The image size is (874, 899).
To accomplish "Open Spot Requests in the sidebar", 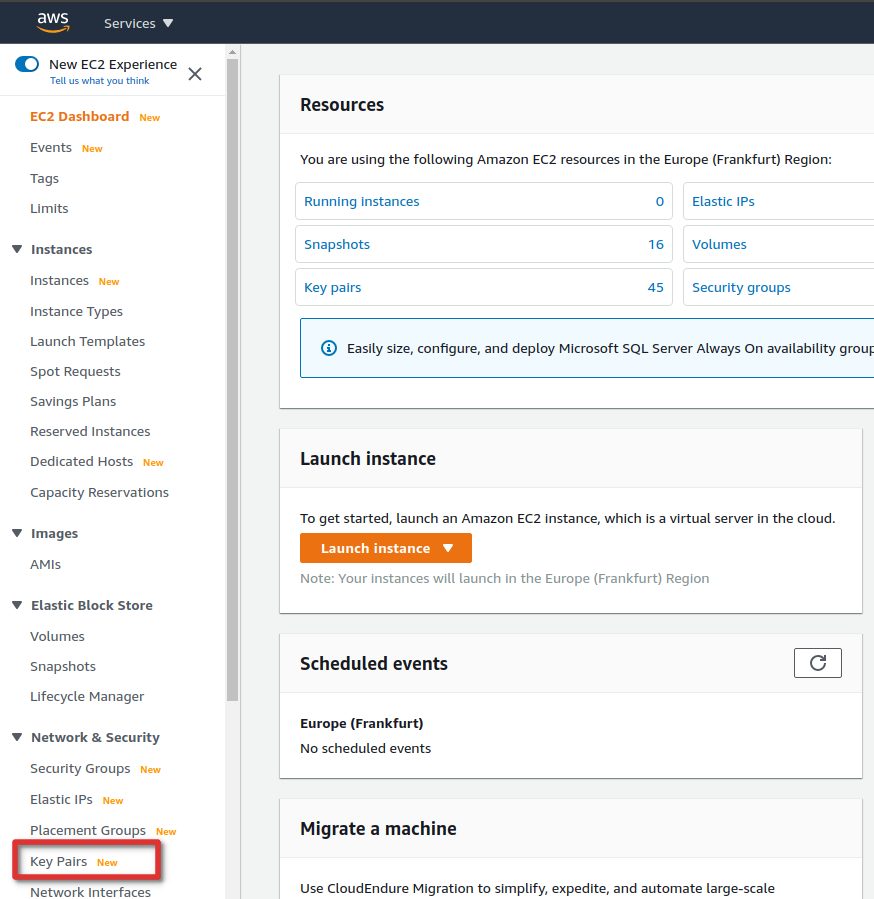I will pos(75,372).
